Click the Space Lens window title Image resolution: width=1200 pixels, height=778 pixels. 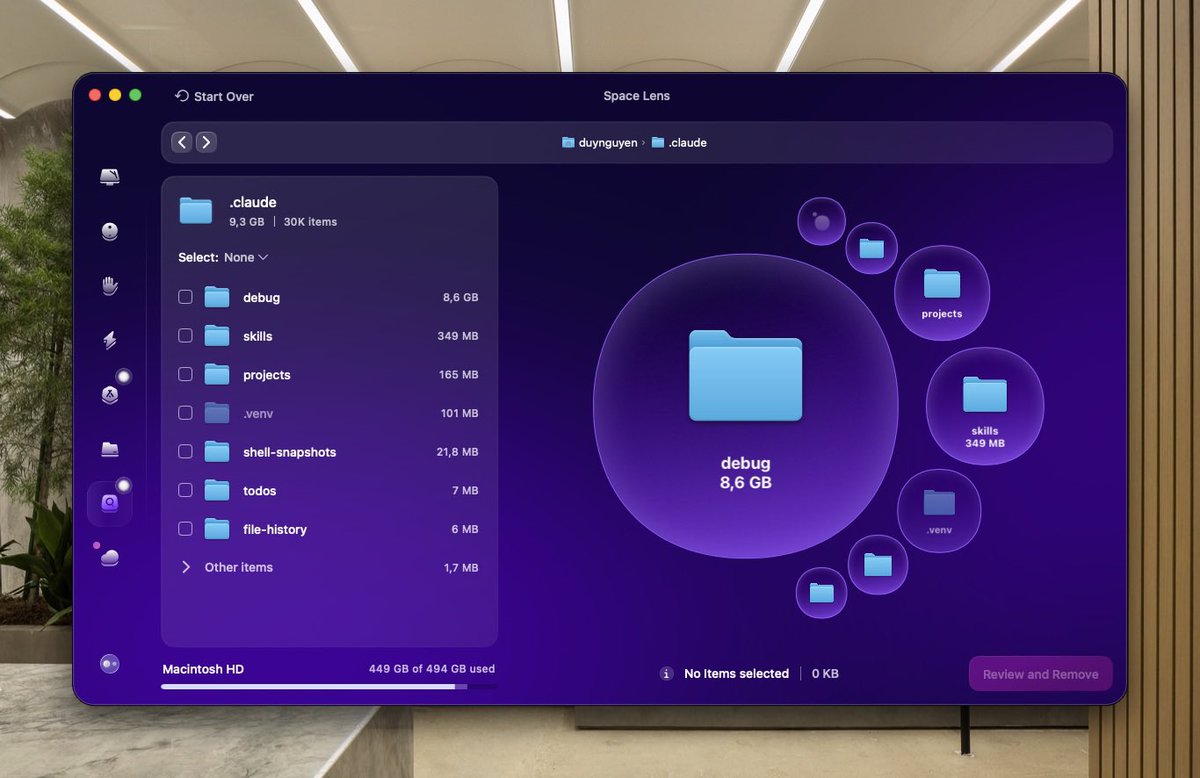[x=637, y=96]
